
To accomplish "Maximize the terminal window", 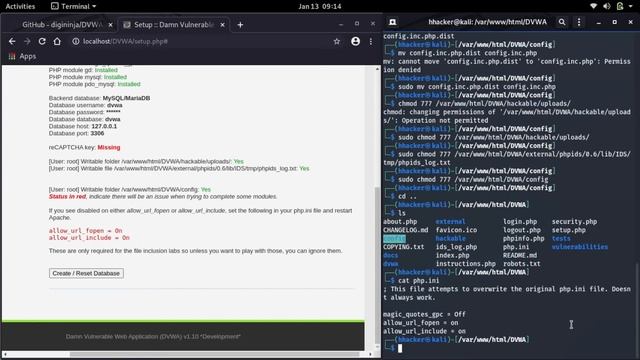I will [x=615, y=22].
